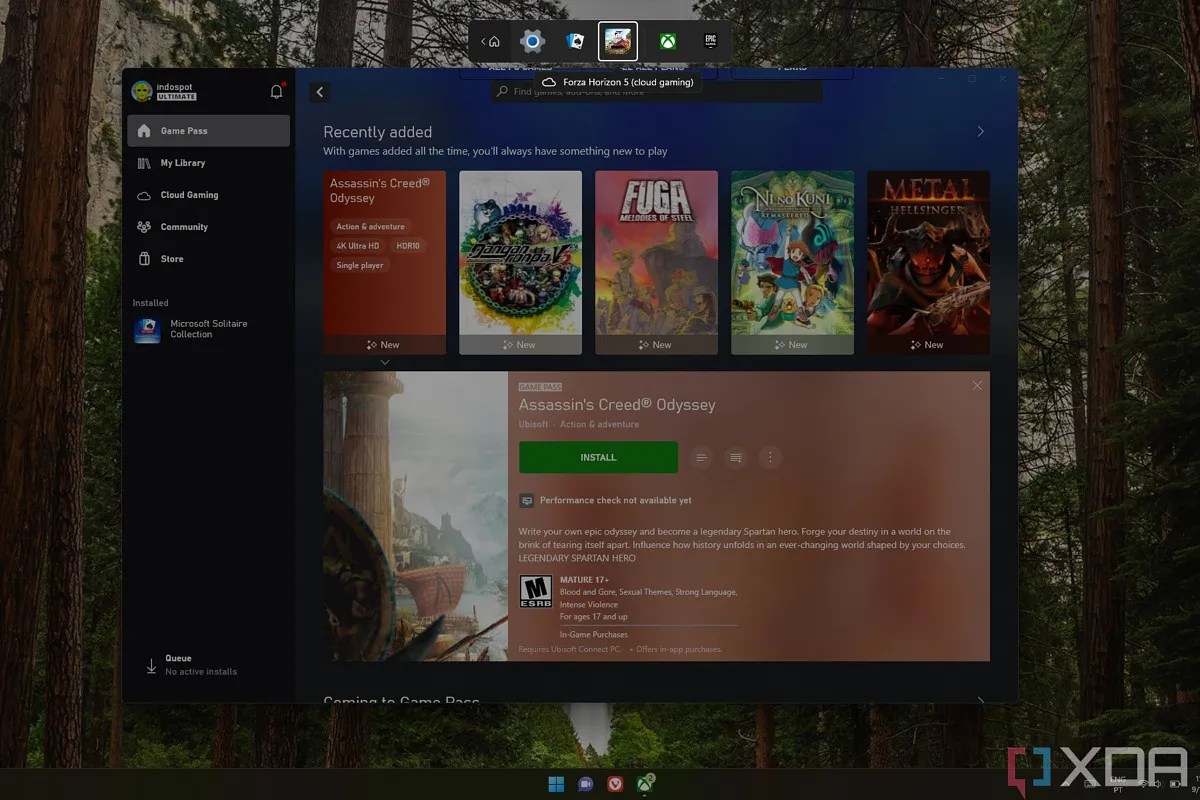Open Windows Start button on taskbar
The height and width of the screenshot is (800, 1200).
[556, 784]
